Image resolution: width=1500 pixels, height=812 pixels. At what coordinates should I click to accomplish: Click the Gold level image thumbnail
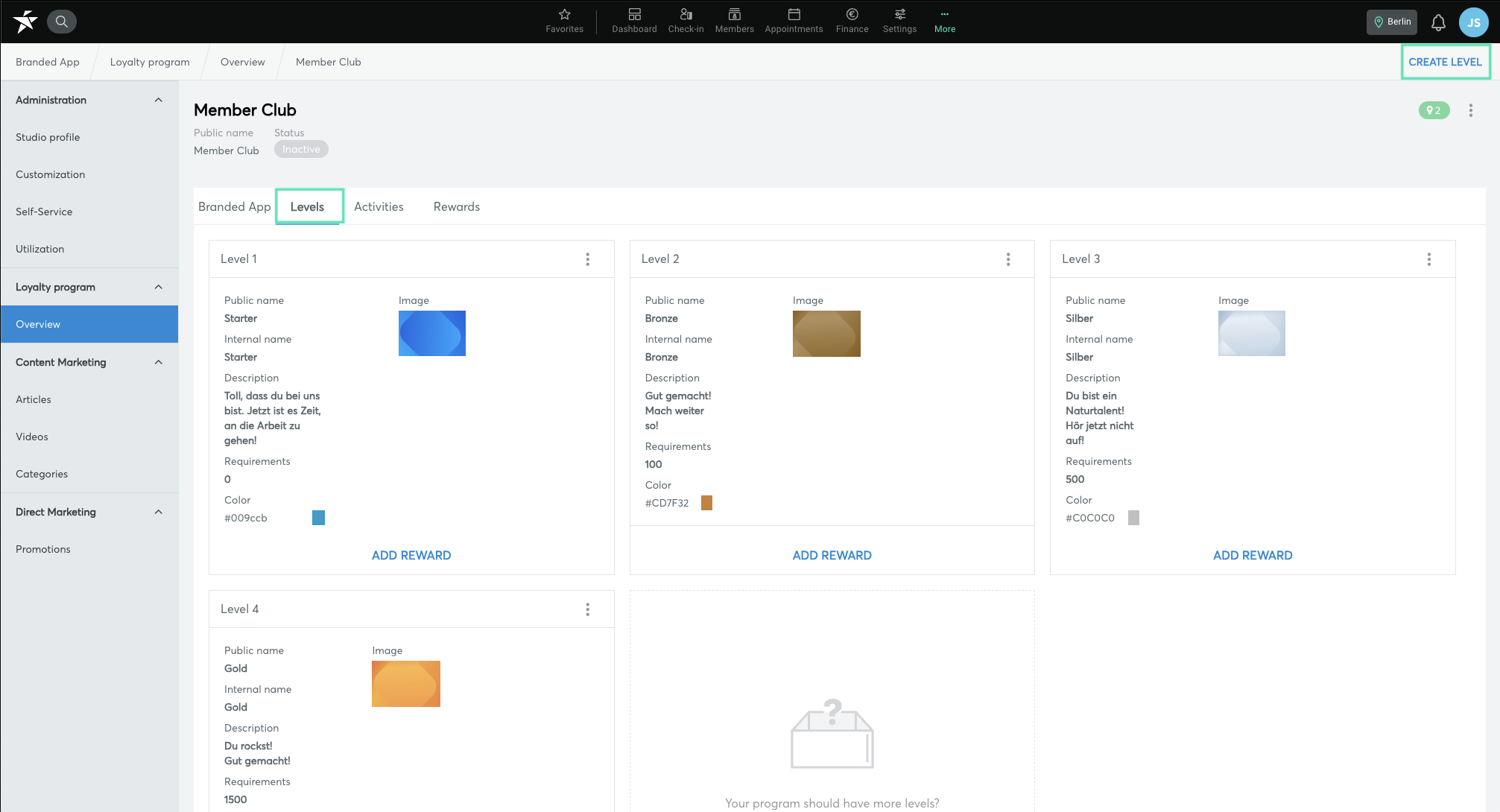click(x=406, y=684)
